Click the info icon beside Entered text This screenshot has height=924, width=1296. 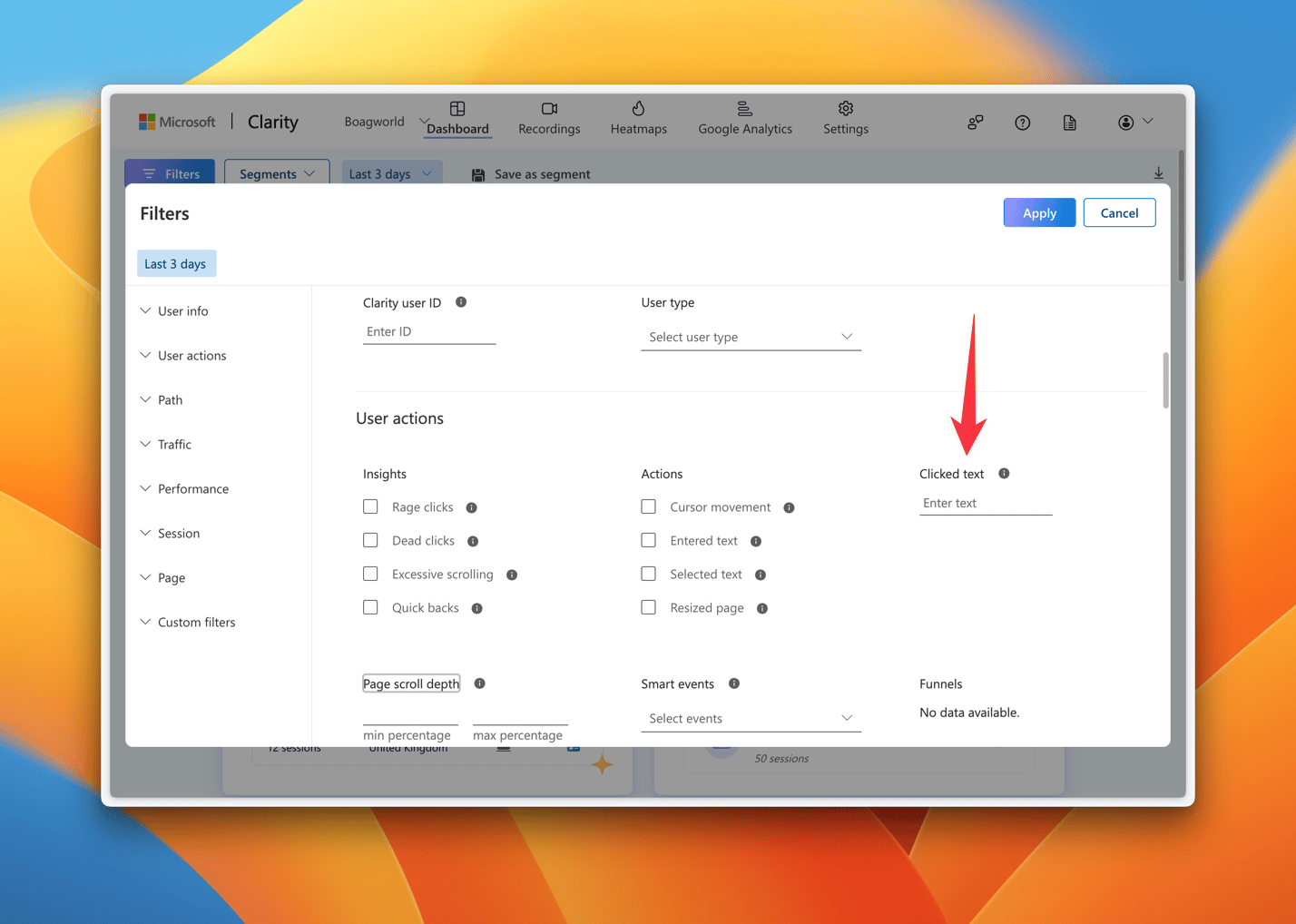pos(756,541)
